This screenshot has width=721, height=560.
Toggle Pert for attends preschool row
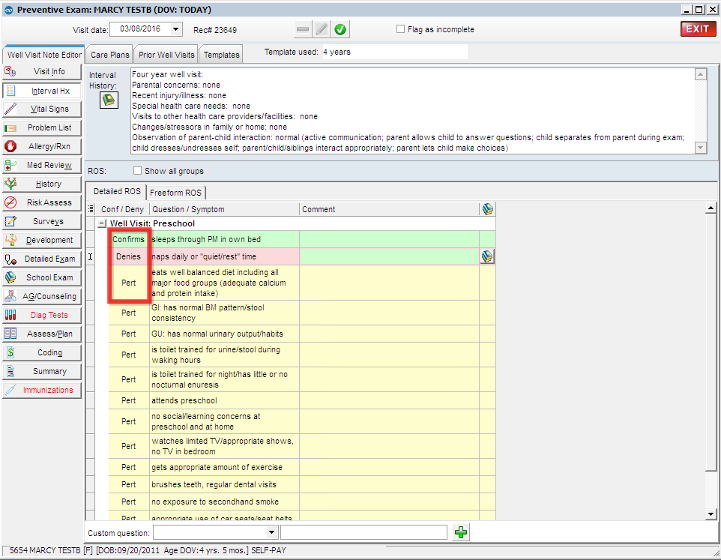[129, 400]
